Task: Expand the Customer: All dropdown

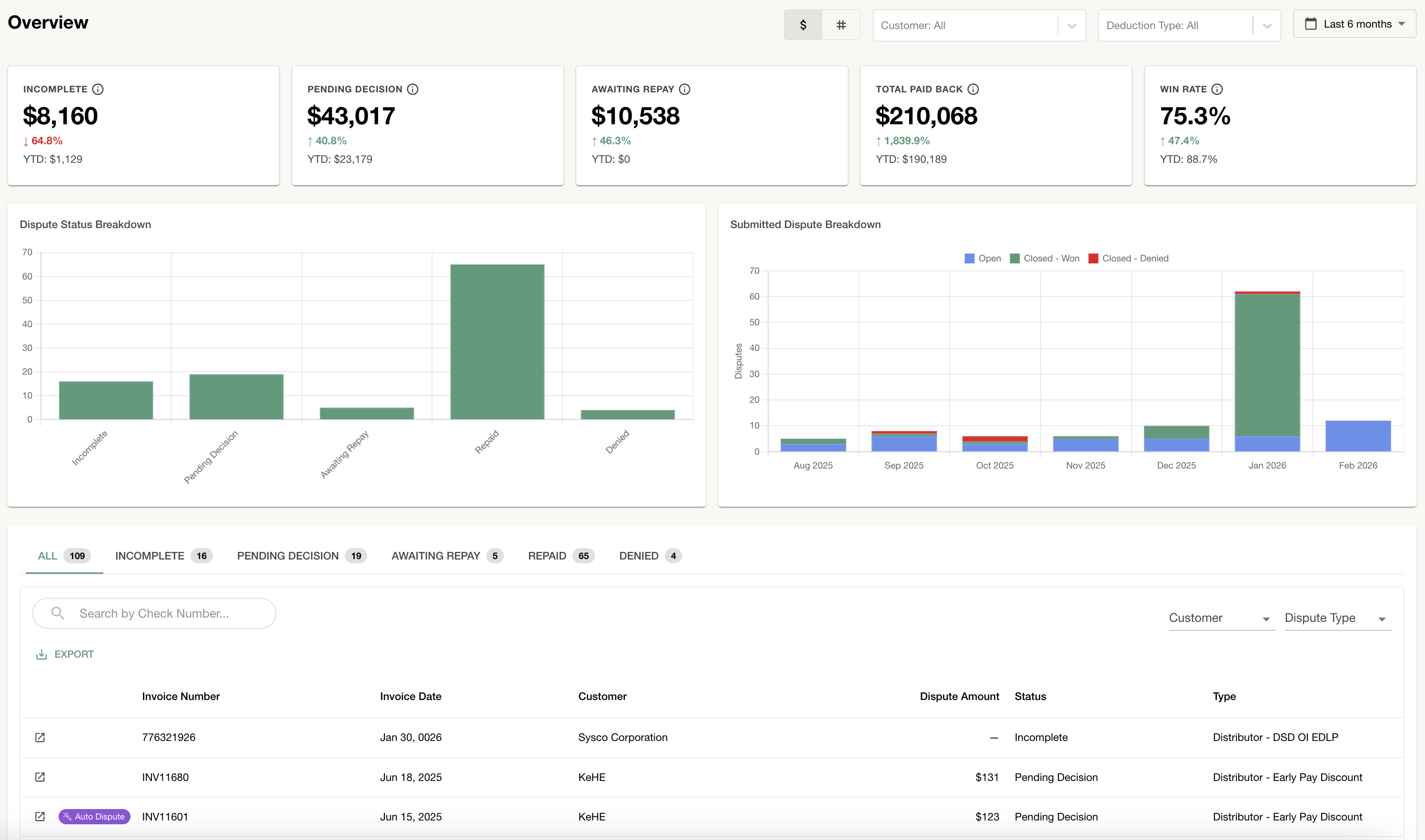Action: point(979,25)
